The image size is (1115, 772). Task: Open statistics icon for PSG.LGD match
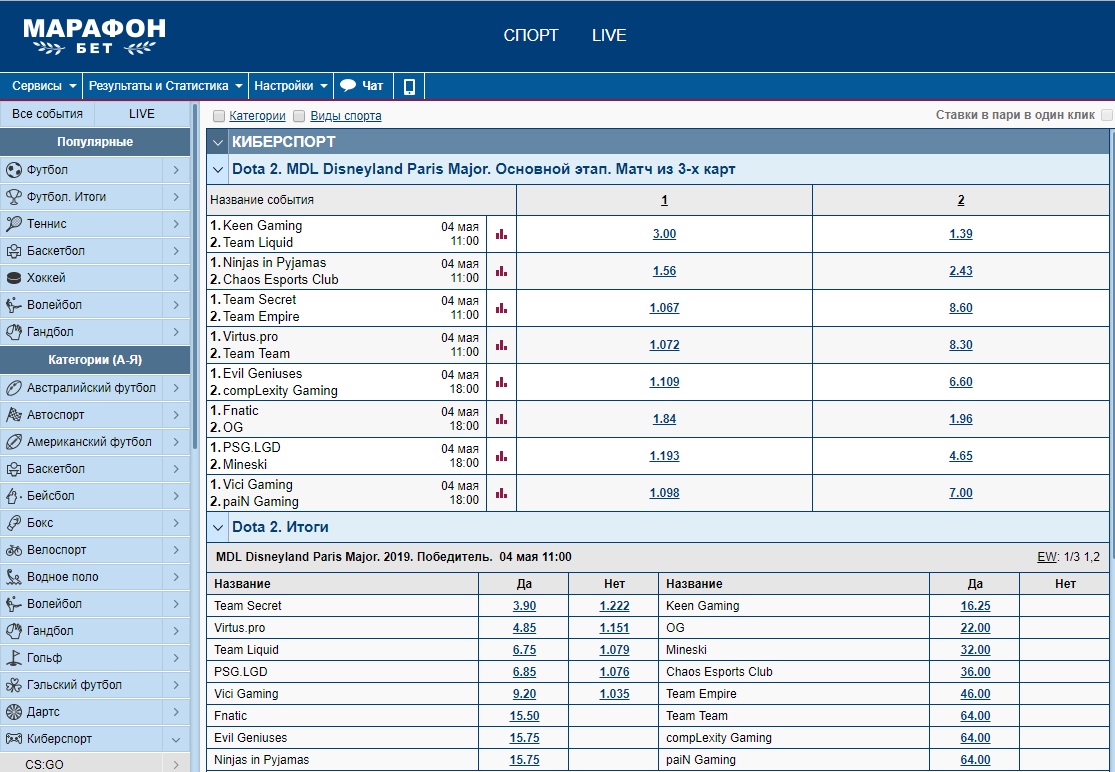point(501,456)
